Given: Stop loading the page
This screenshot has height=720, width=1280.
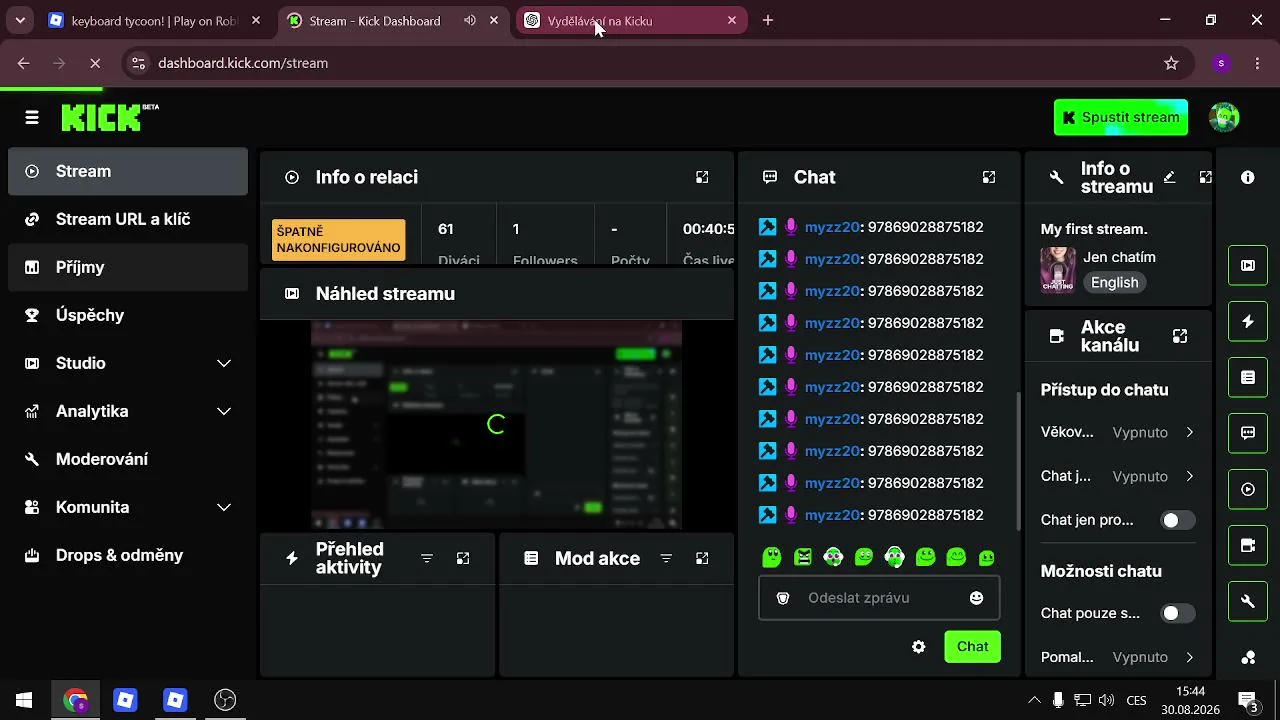Looking at the screenshot, I should pos(95,63).
